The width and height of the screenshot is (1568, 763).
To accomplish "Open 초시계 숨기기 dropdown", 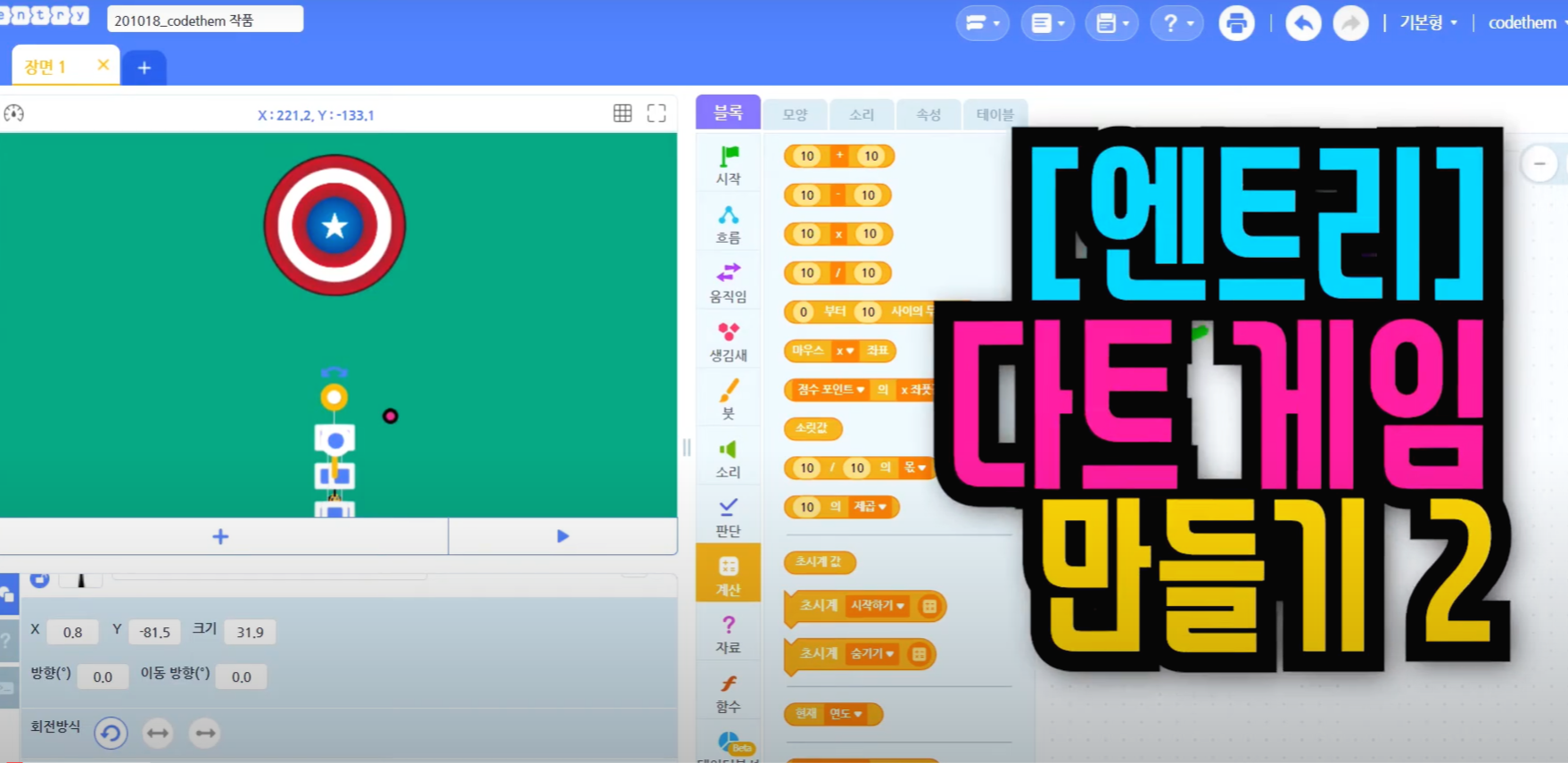I will tap(871, 654).
